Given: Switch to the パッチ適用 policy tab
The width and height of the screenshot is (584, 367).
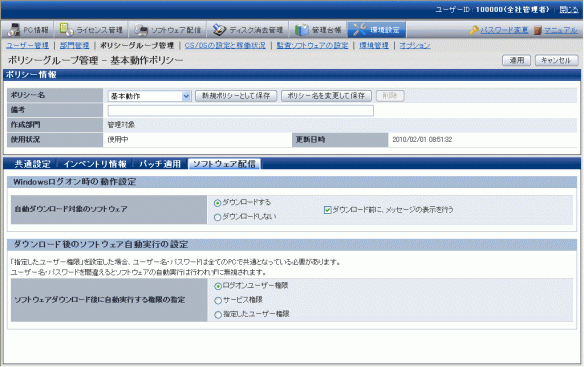Looking at the screenshot, I should pyautogui.click(x=160, y=164).
